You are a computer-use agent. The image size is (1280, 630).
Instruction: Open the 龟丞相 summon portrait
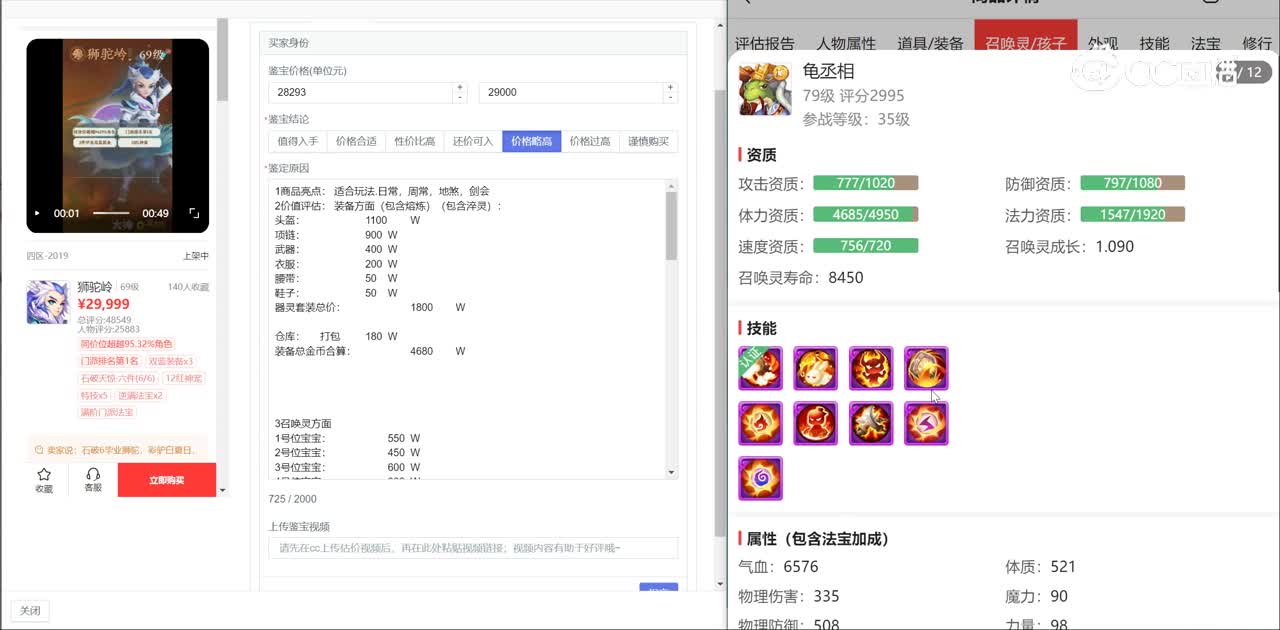click(765, 89)
